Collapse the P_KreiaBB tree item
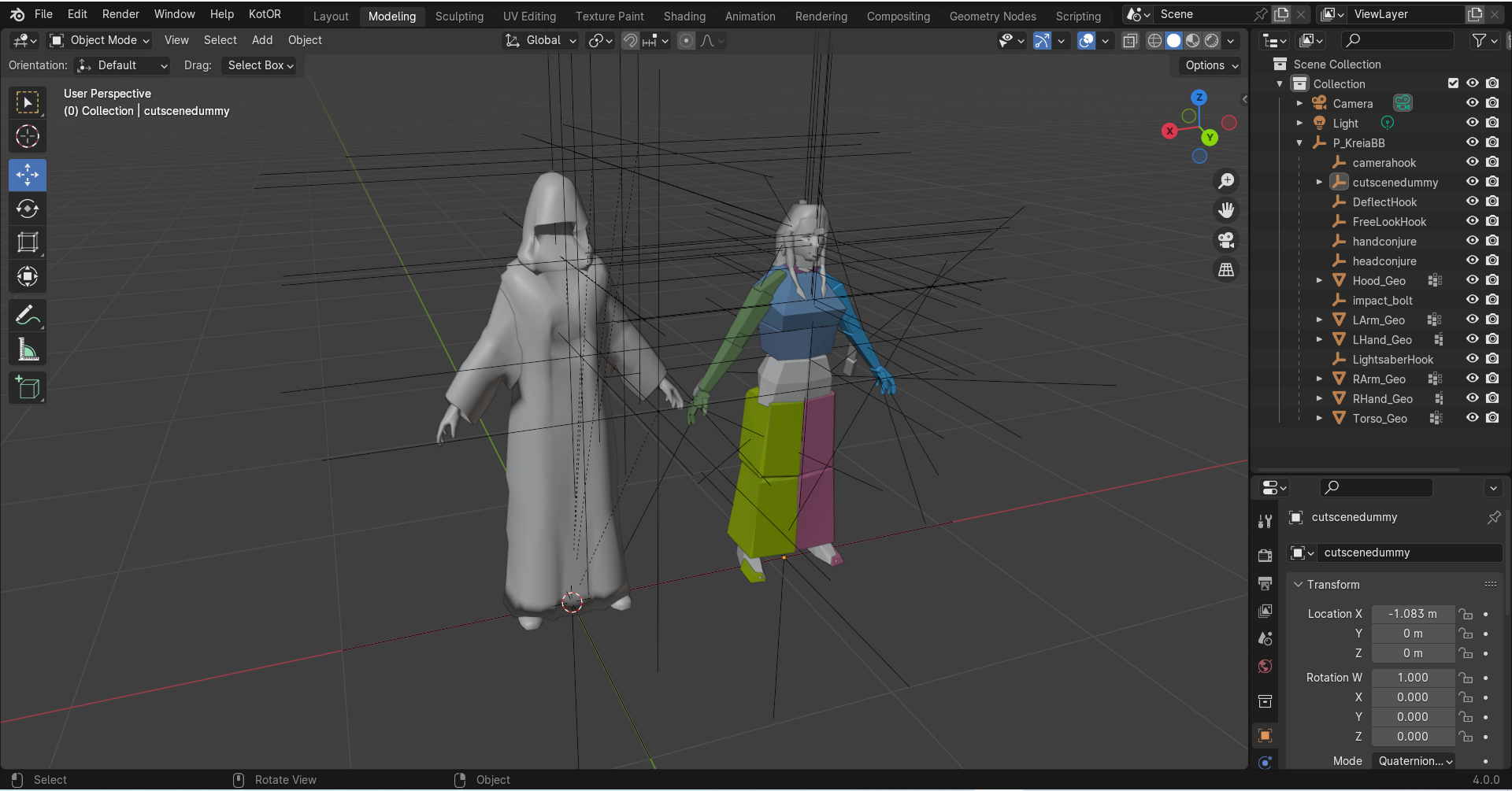This screenshot has width=1512, height=791. 1299,142
